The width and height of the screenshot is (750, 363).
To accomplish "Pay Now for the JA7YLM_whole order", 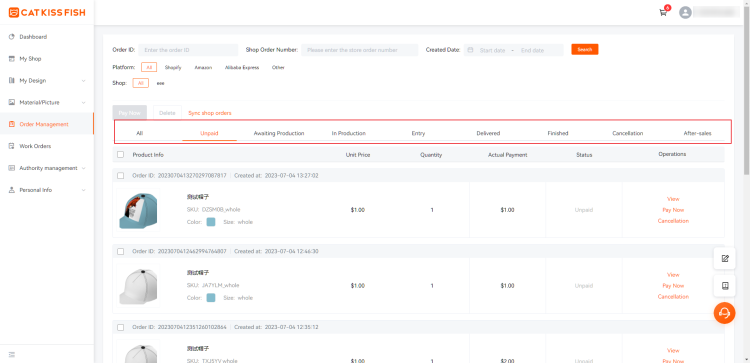I will 673,286.
